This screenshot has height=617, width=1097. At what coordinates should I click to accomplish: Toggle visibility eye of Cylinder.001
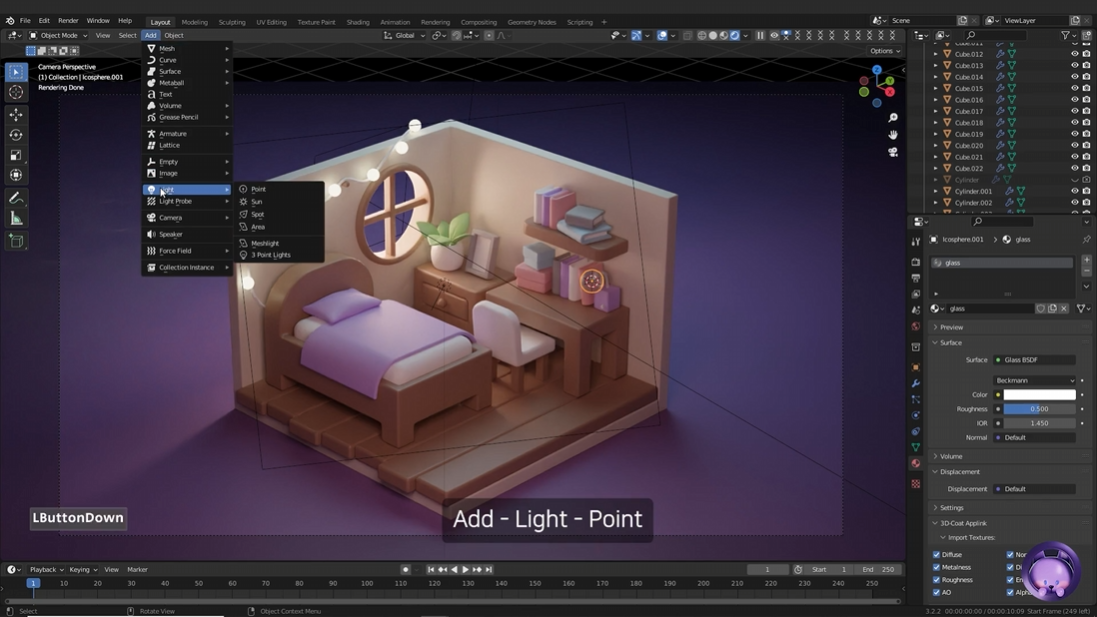point(1075,191)
